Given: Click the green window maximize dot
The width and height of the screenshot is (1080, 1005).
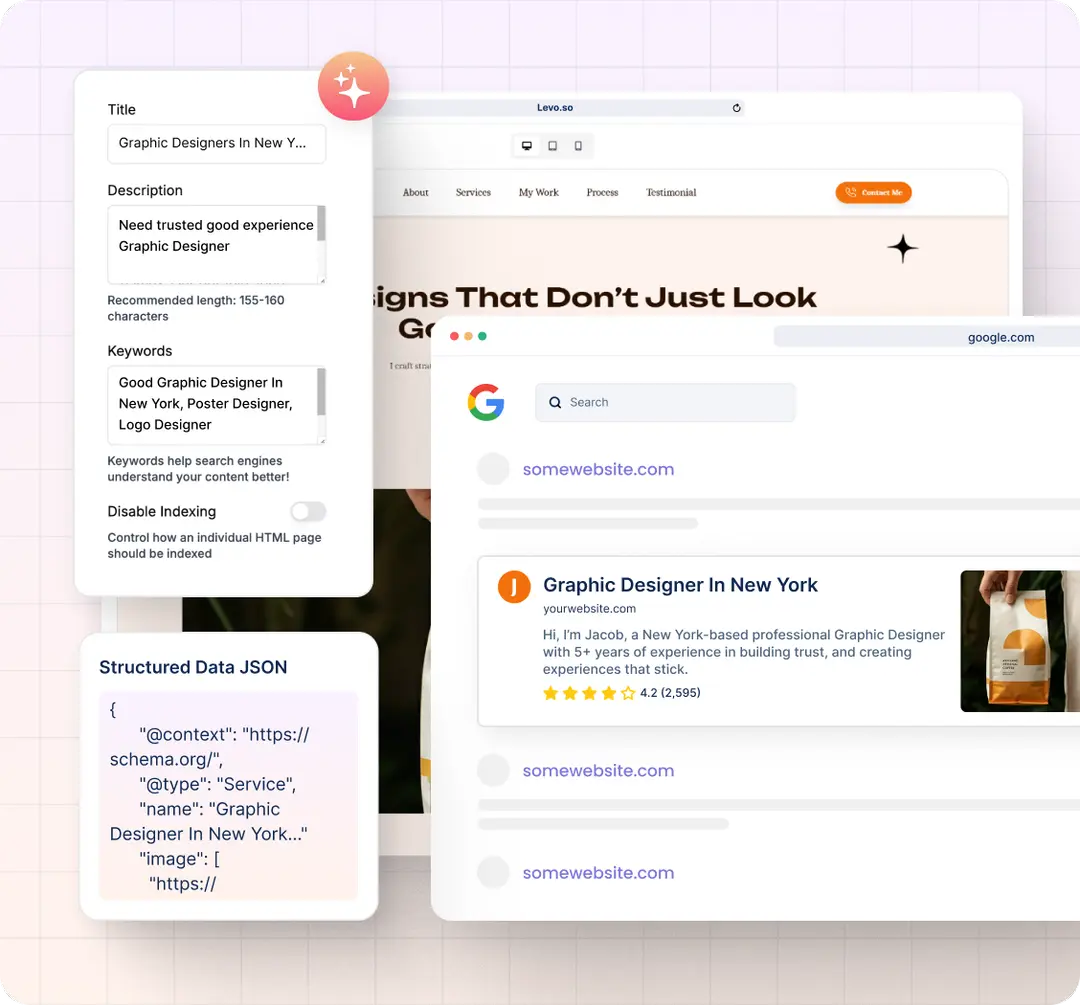Looking at the screenshot, I should point(482,336).
